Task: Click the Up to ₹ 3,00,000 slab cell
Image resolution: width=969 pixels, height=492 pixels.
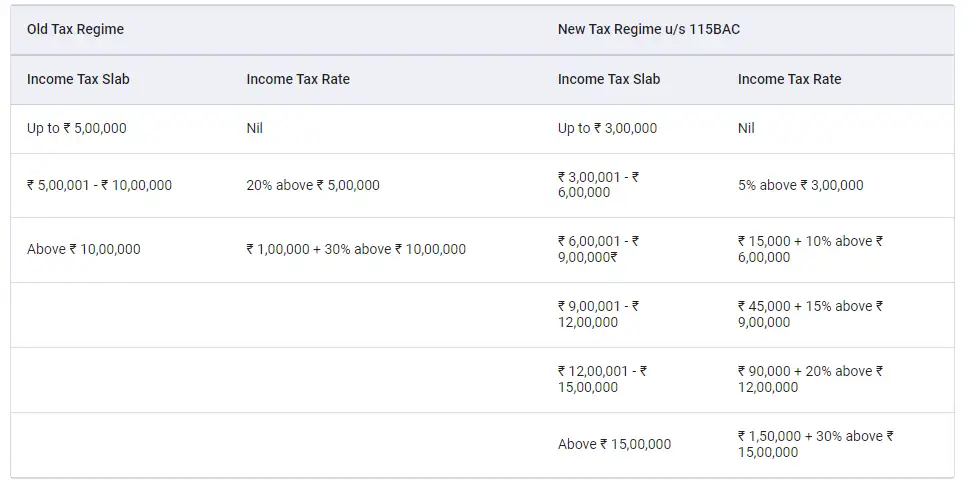Action: 607,128
